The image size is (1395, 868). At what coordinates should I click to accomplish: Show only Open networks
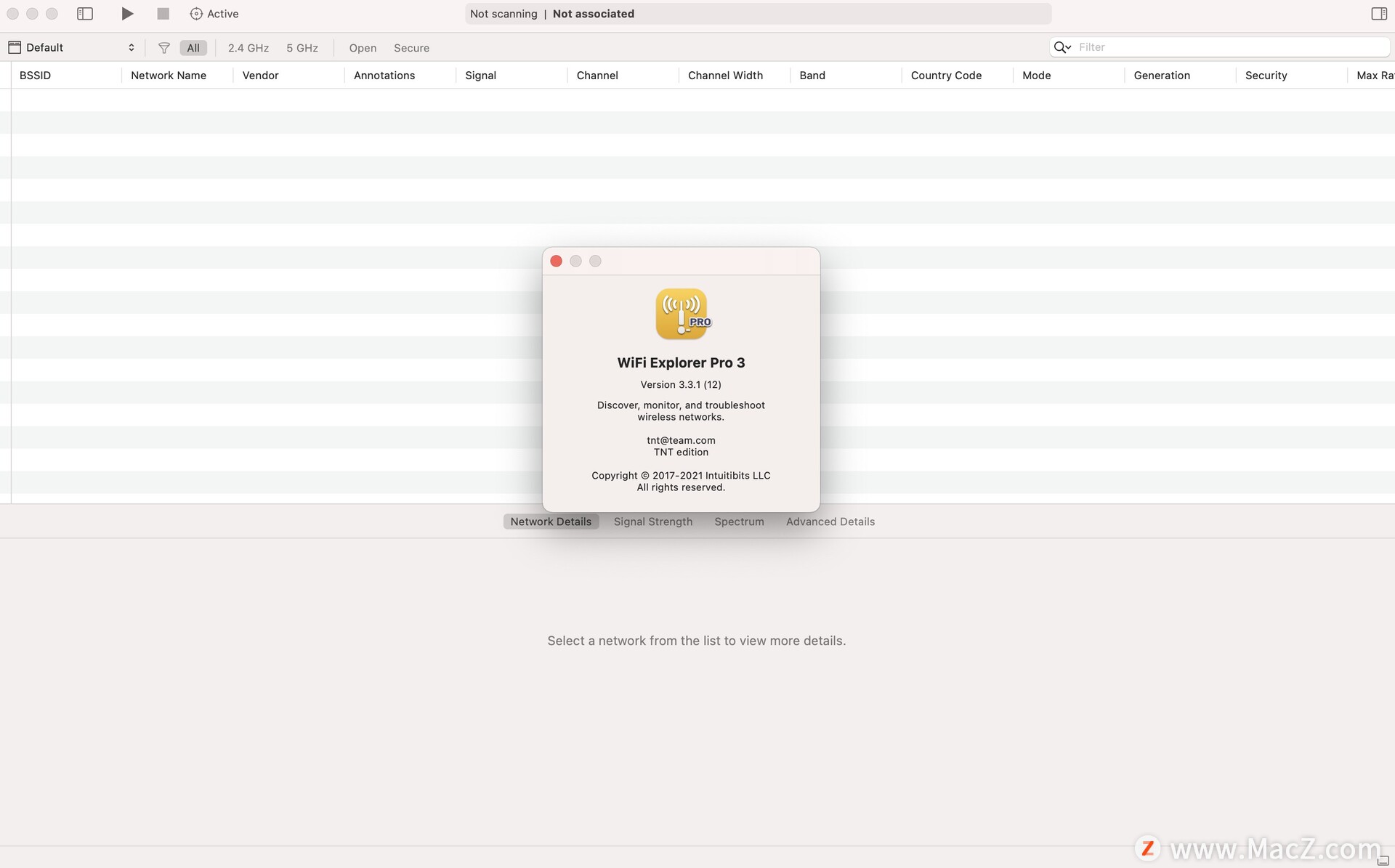(x=363, y=48)
